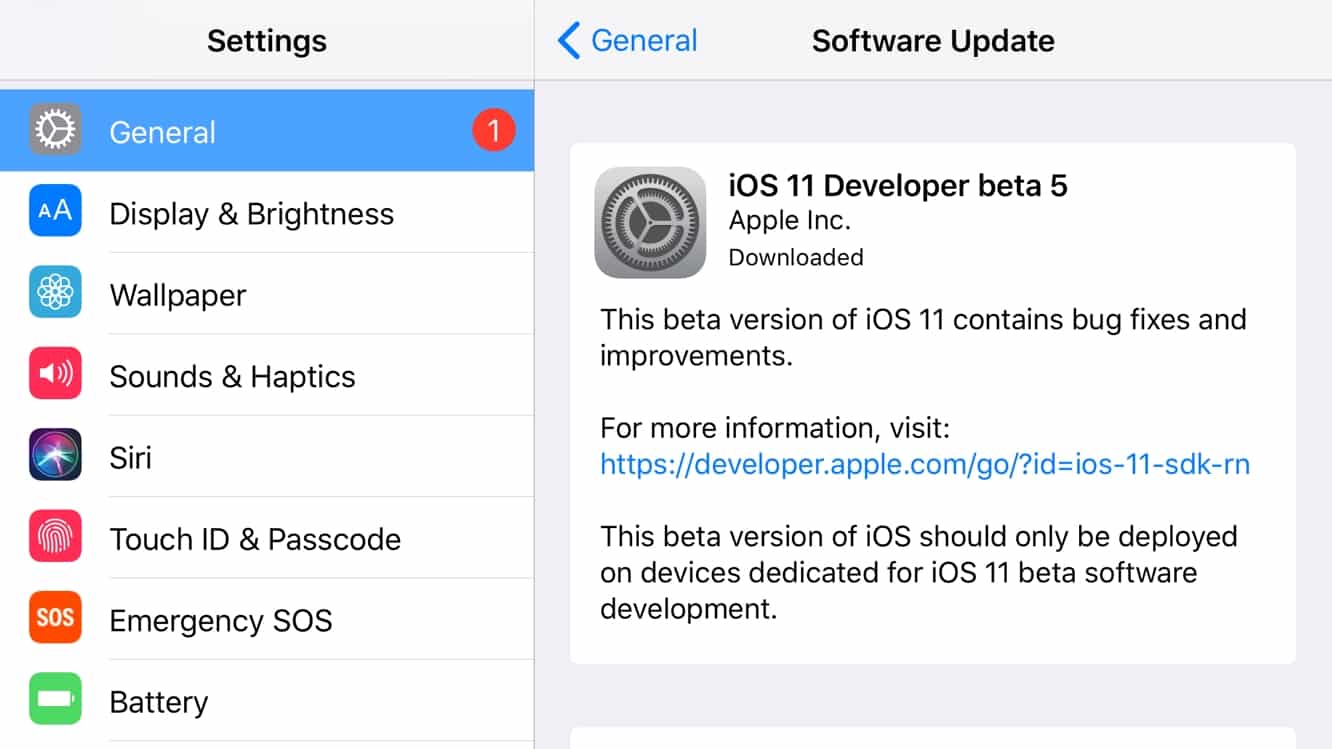The width and height of the screenshot is (1332, 749).
Task: Select the Wallpaper settings row
Action: tap(178, 295)
